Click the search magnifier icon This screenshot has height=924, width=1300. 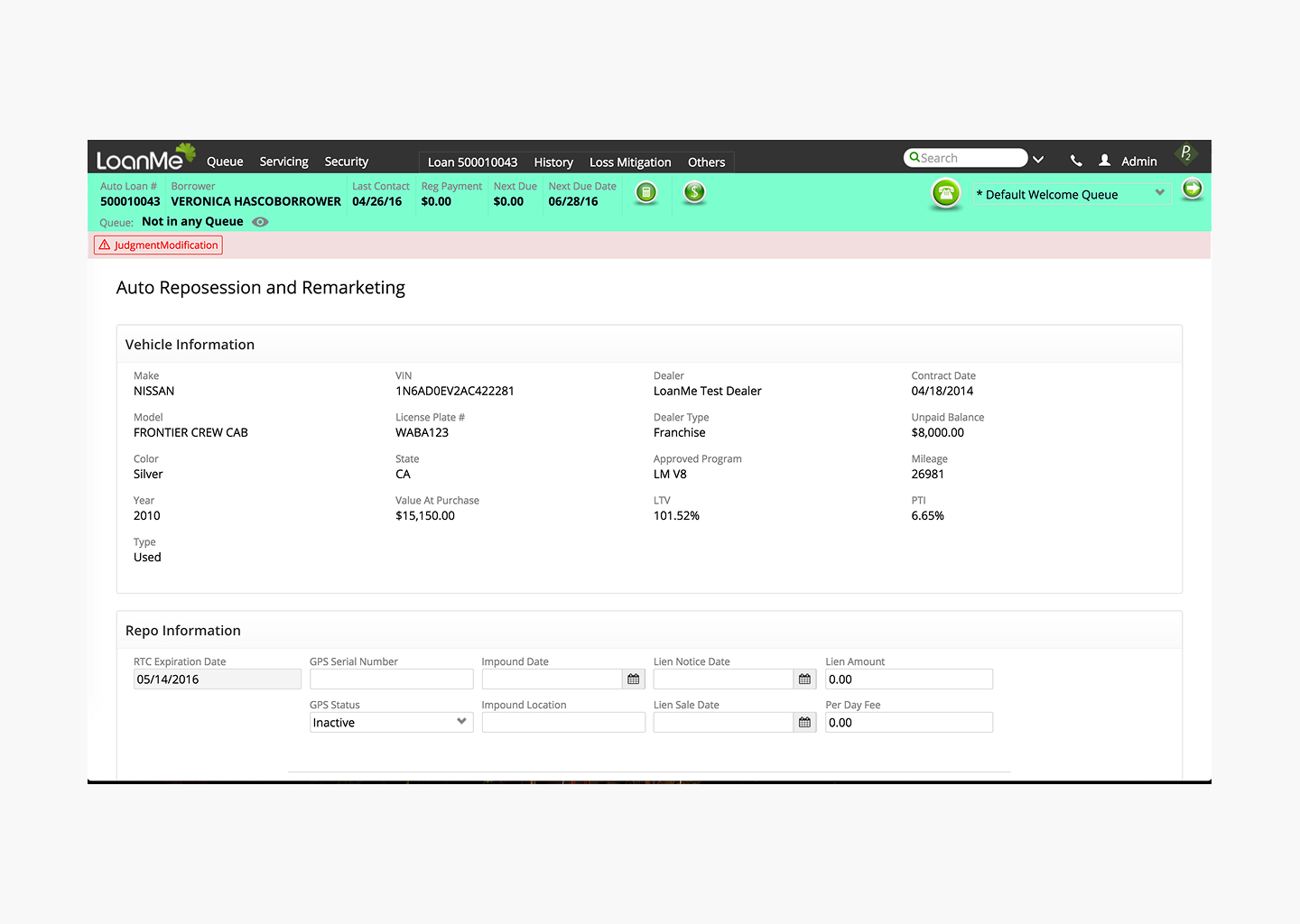[x=915, y=158]
